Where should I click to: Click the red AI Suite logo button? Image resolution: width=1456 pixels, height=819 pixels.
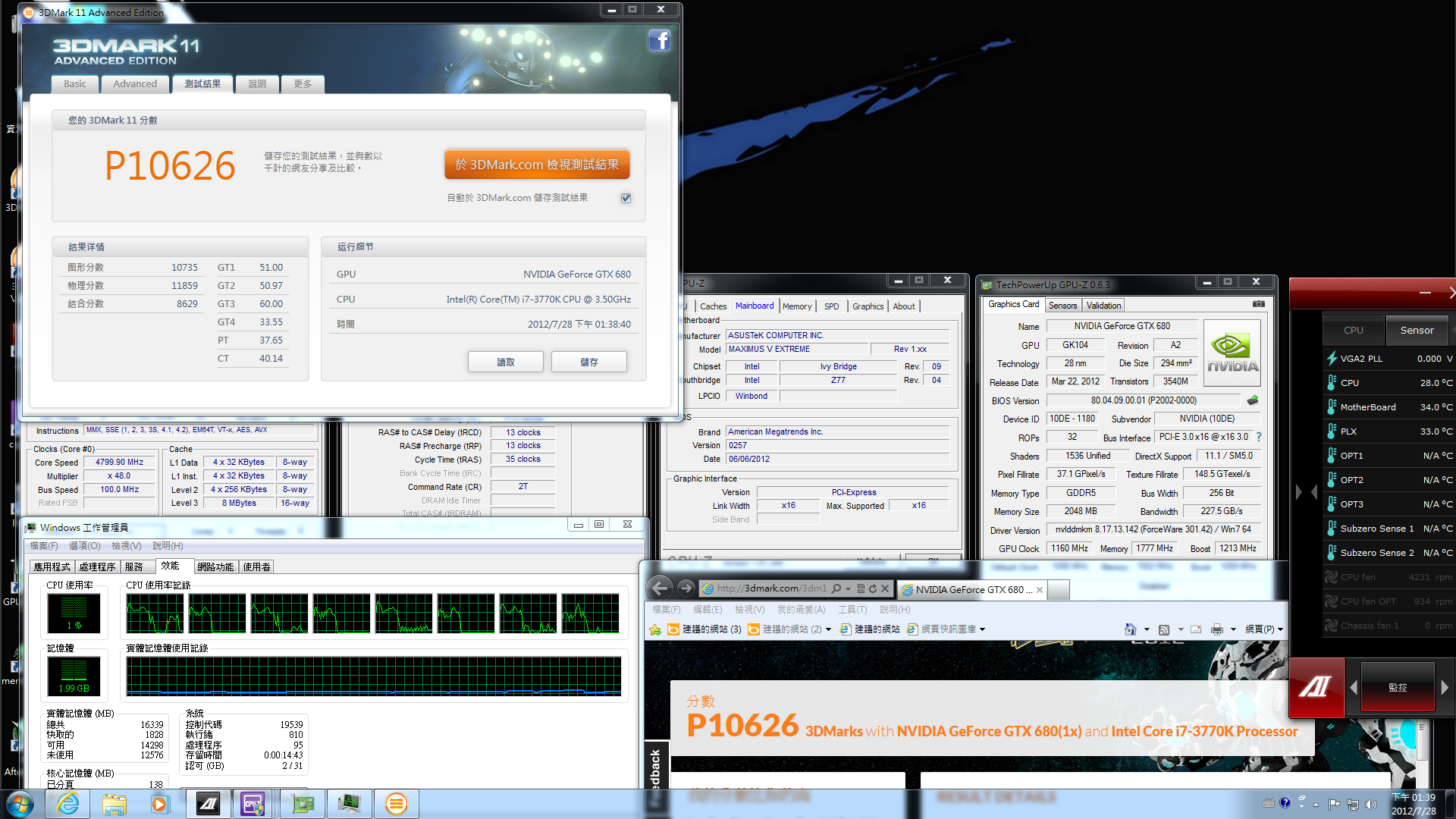click(1316, 687)
